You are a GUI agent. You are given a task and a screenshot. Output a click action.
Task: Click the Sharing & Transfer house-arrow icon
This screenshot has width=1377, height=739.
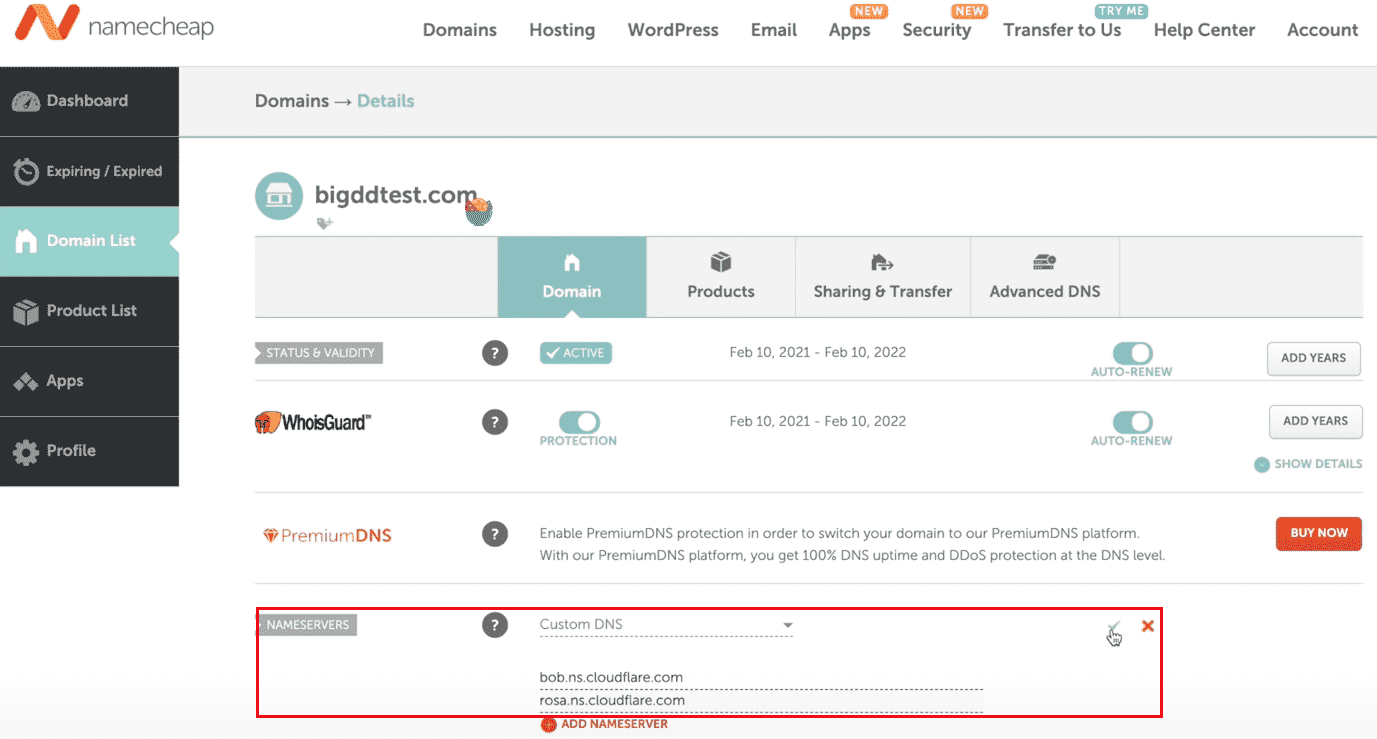[882, 262]
